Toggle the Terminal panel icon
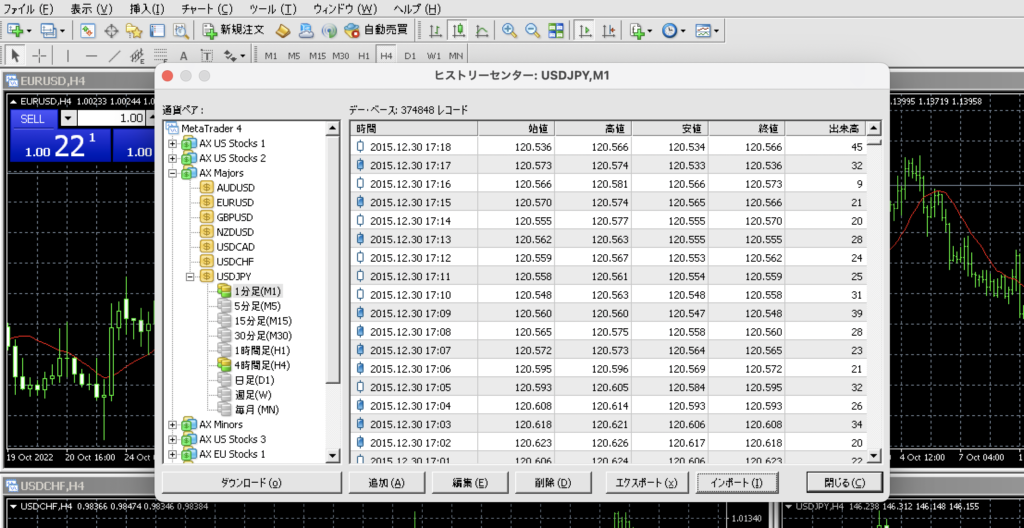This screenshot has height=528, width=1024. 157,30
